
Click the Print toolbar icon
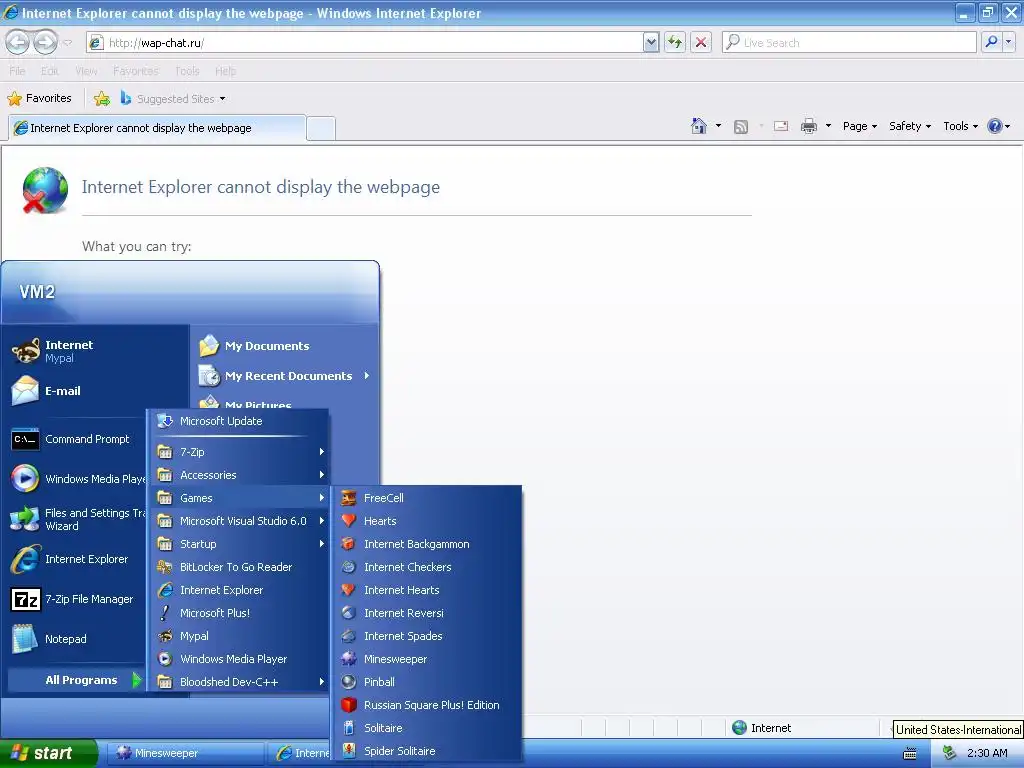click(808, 126)
